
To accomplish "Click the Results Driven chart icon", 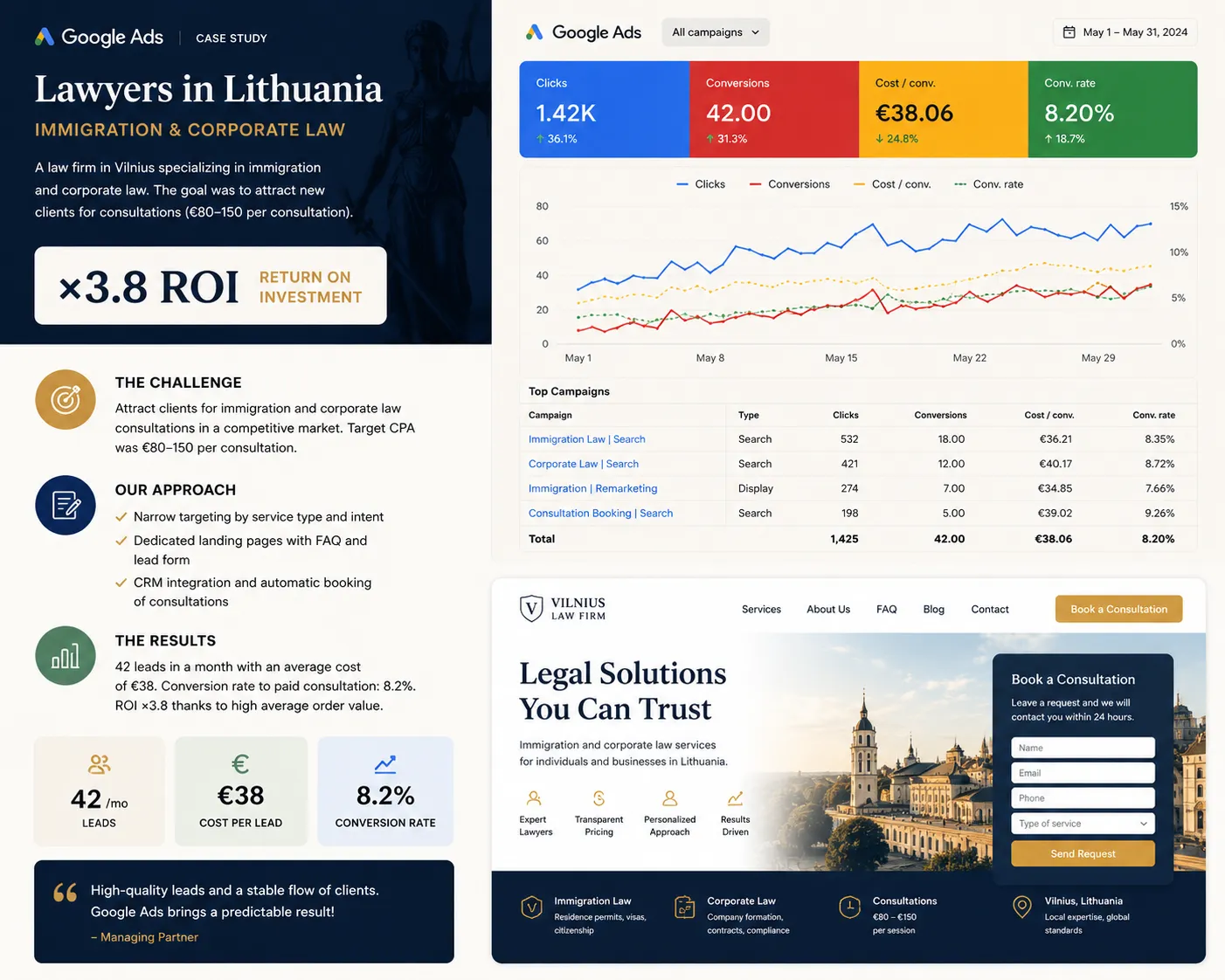I will [735, 798].
